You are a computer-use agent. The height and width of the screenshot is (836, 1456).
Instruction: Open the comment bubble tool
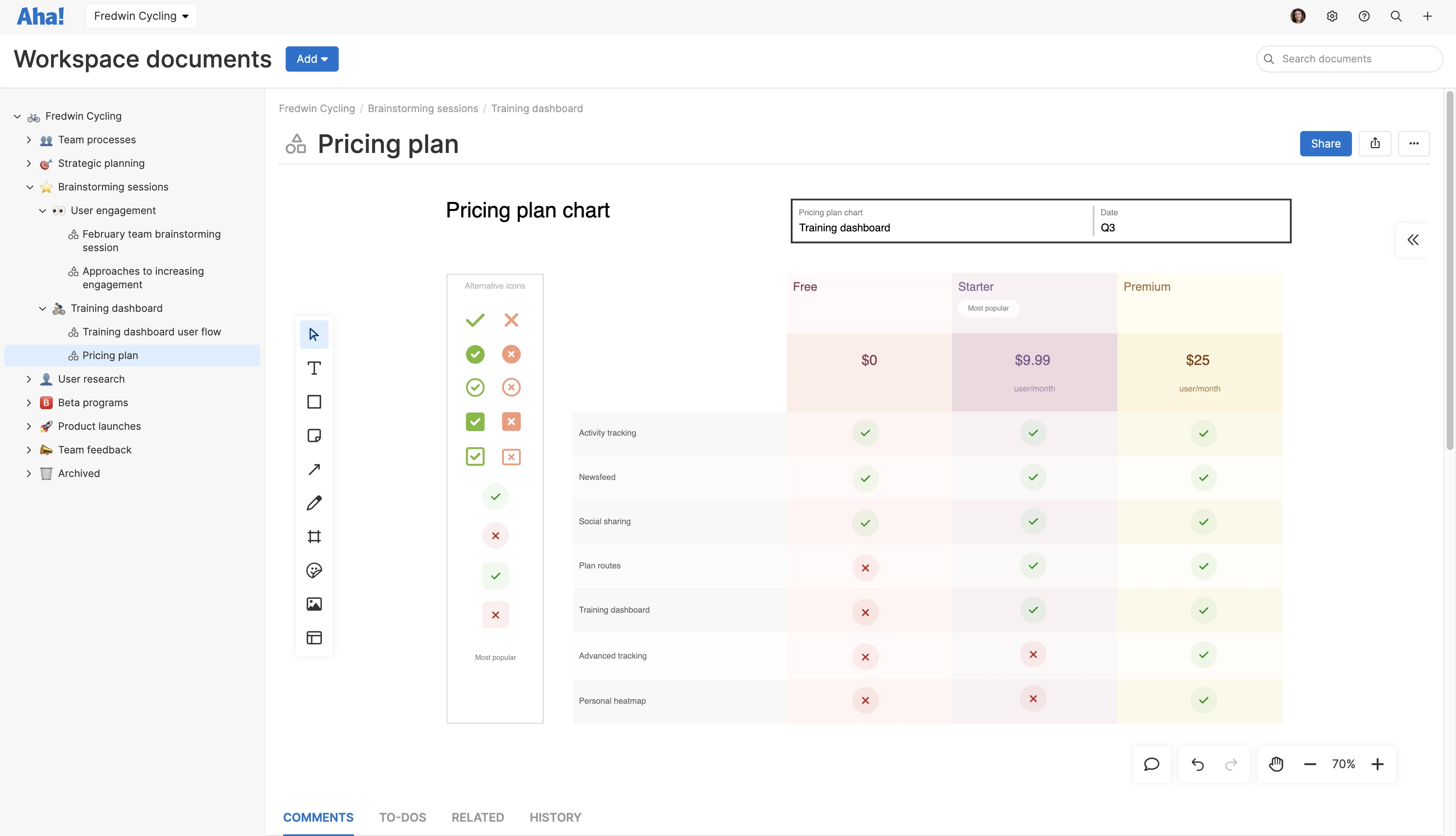click(1151, 764)
